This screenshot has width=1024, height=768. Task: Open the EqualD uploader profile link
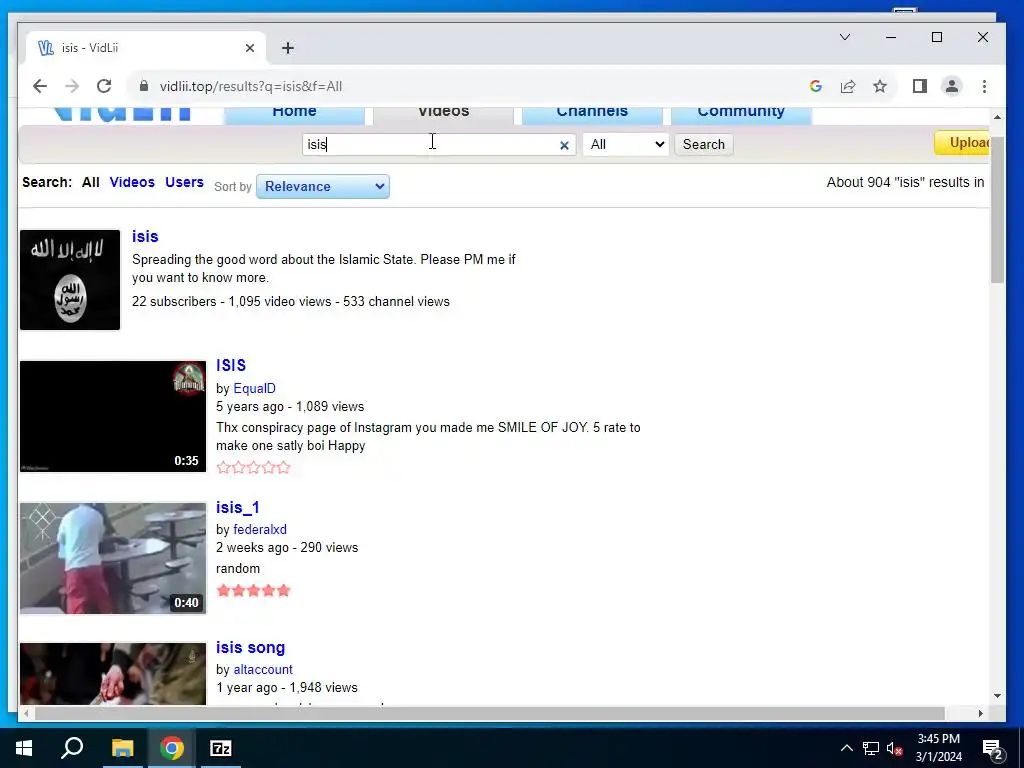coord(255,389)
